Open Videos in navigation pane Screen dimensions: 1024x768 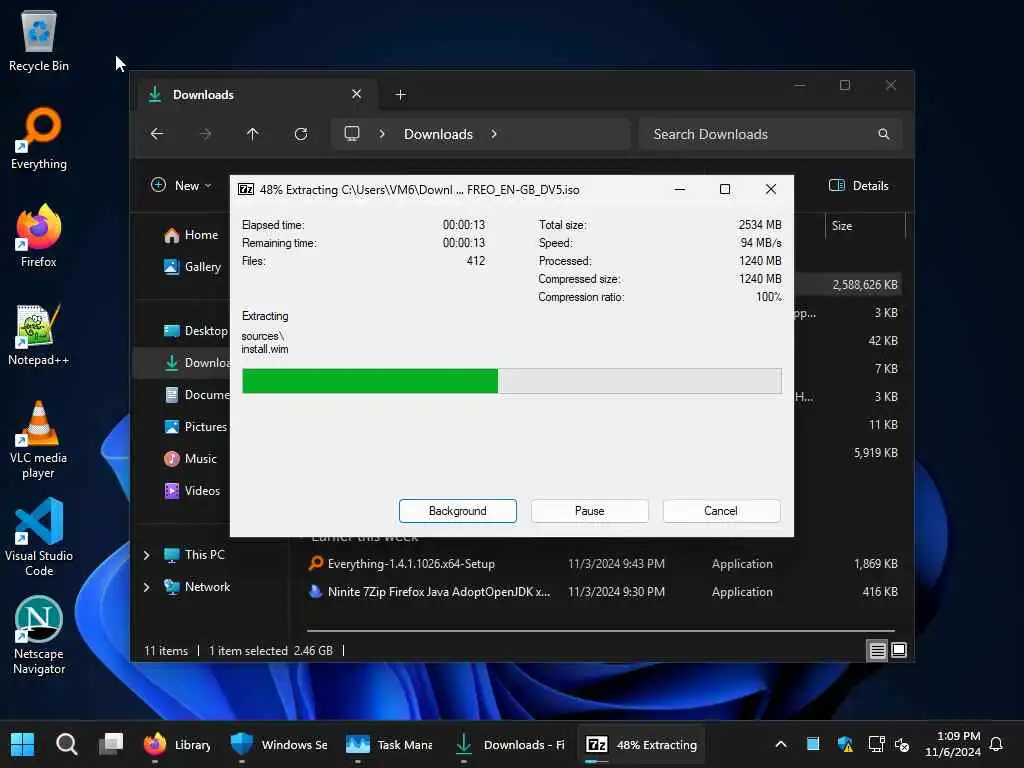pyautogui.click(x=192, y=490)
